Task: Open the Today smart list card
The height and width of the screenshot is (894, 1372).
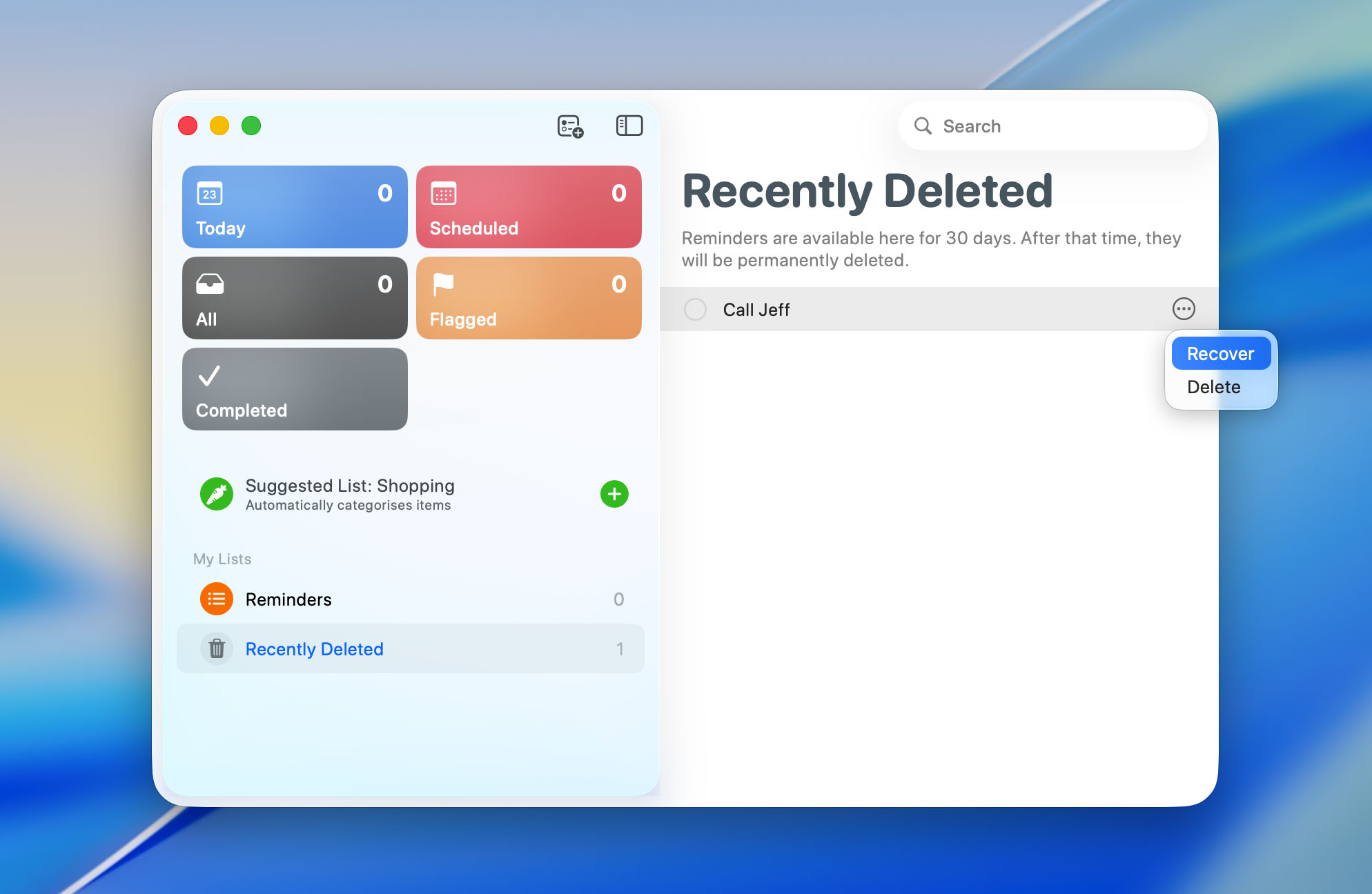Action: pos(295,207)
